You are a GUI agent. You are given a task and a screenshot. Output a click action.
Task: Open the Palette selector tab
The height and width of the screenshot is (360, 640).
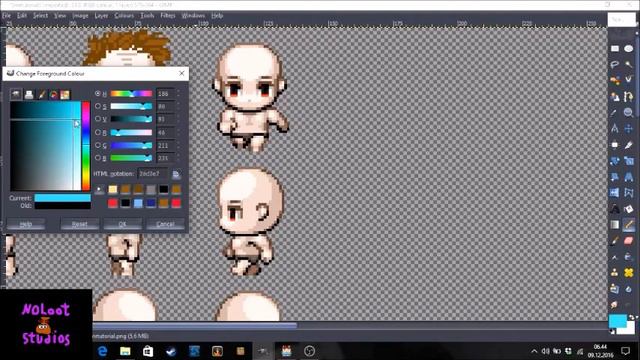pyautogui.click(x=65, y=95)
